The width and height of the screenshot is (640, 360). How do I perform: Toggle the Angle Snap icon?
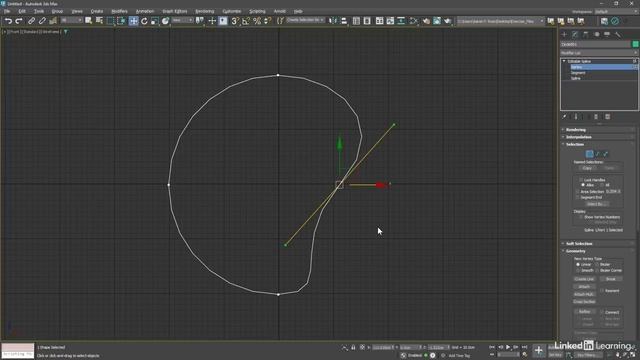[x=246, y=21]
